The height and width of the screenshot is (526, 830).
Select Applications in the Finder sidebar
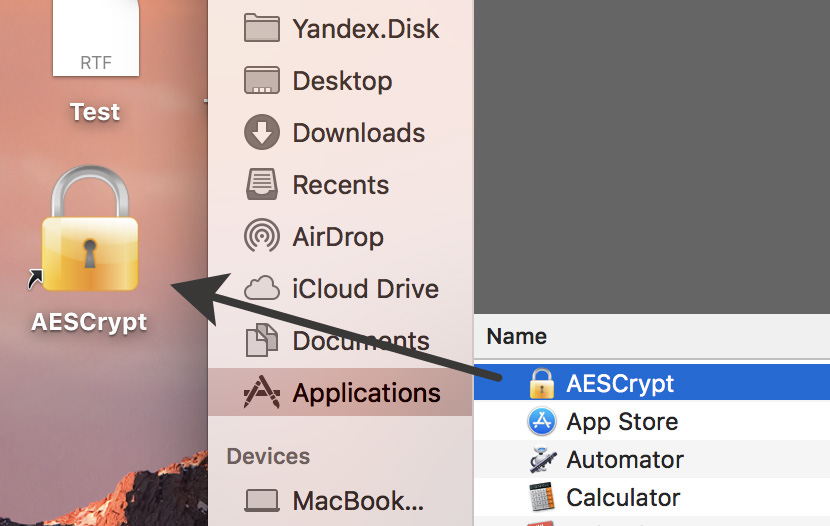click(366, 393)
